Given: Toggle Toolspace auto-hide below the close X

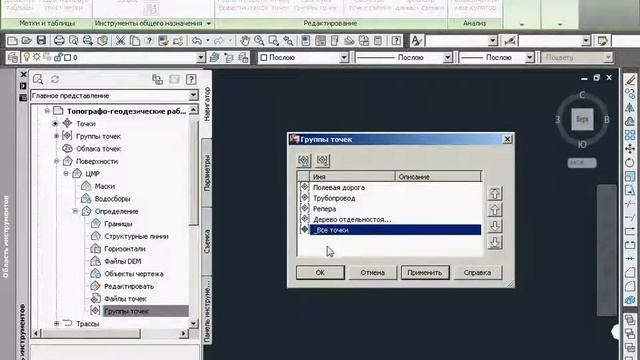Looking at the screenshot, I should click(23, 86).
